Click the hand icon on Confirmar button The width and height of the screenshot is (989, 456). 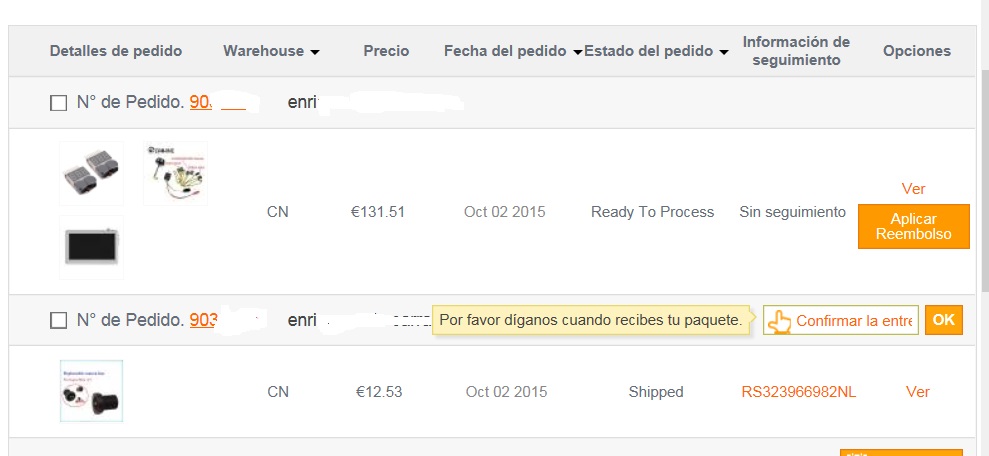[x=779, y=321]
